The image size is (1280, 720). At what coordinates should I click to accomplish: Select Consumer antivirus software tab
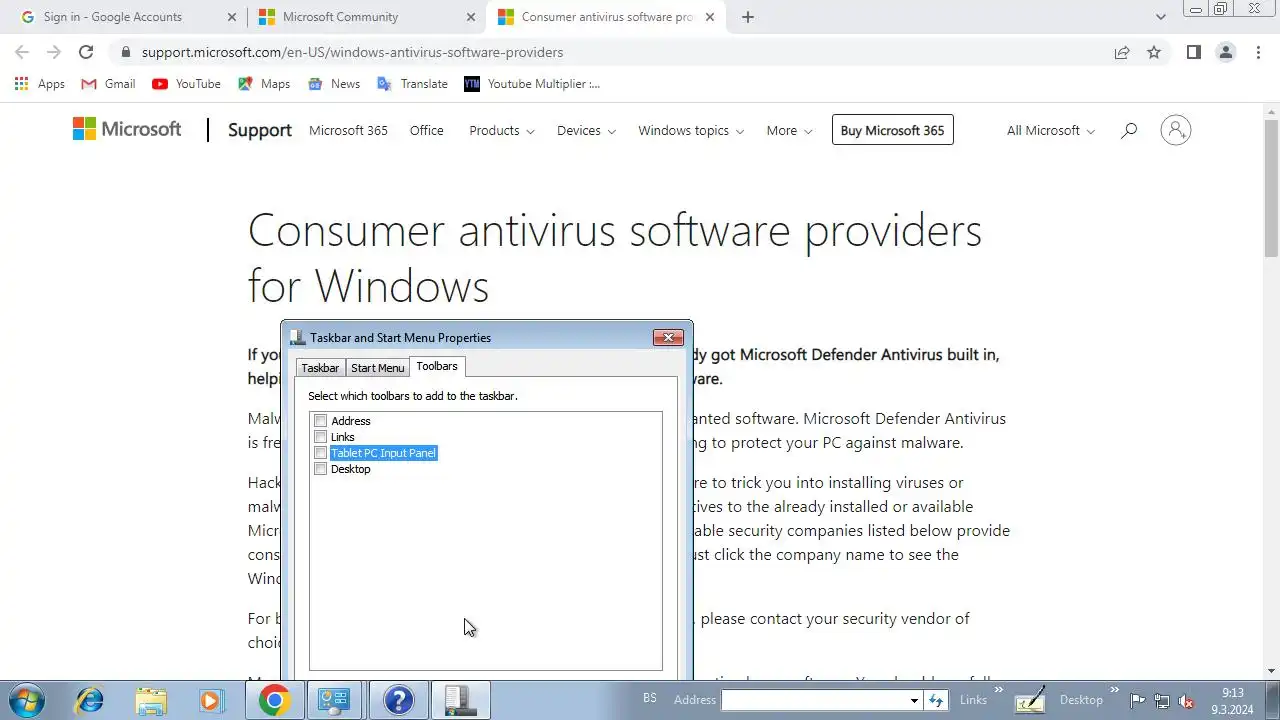[606, 17]
